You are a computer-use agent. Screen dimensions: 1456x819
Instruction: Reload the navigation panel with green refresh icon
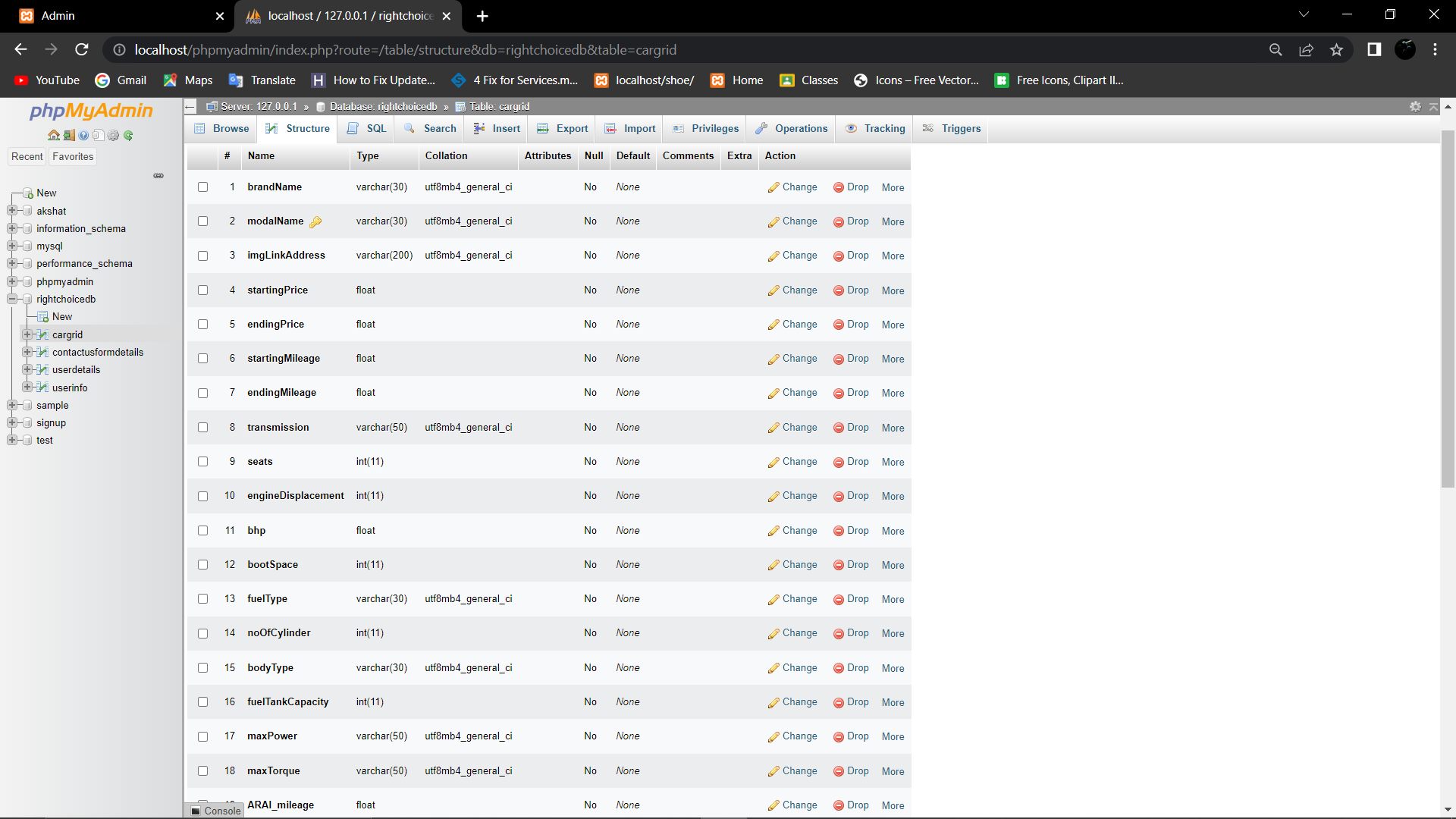point(128,135)
